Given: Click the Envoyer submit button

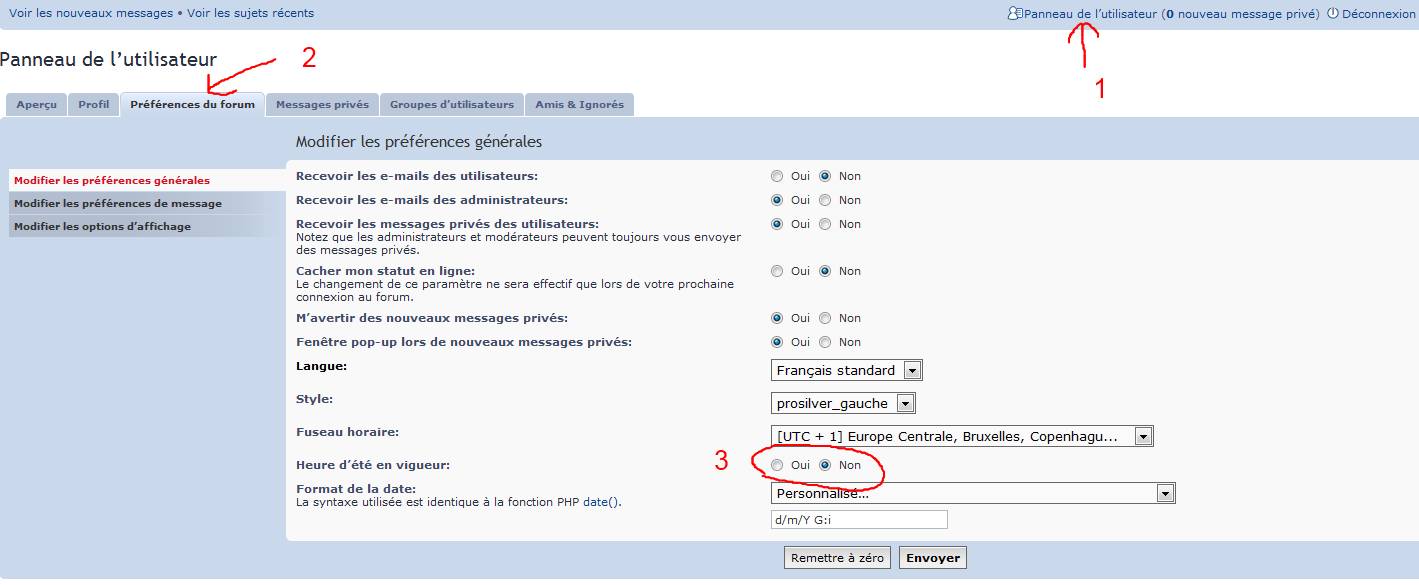Looking at the screenshot, I should point(932,558).
